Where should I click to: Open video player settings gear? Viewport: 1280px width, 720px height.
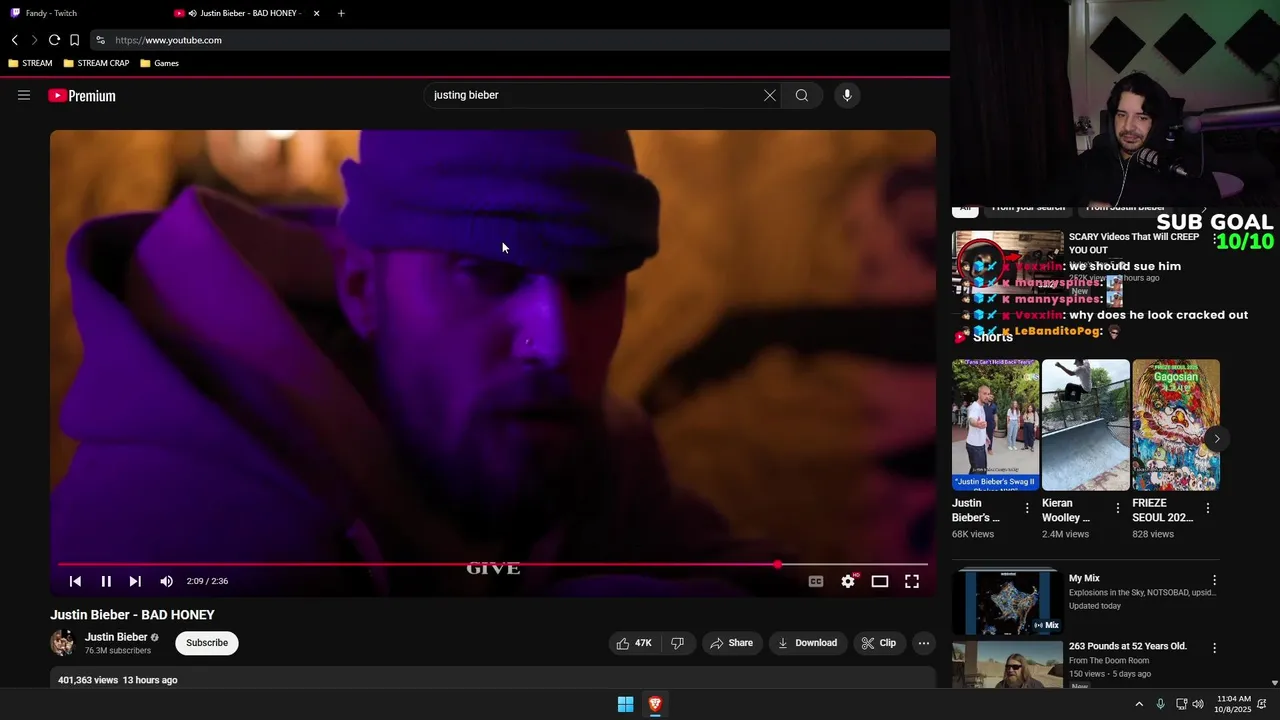848,581
